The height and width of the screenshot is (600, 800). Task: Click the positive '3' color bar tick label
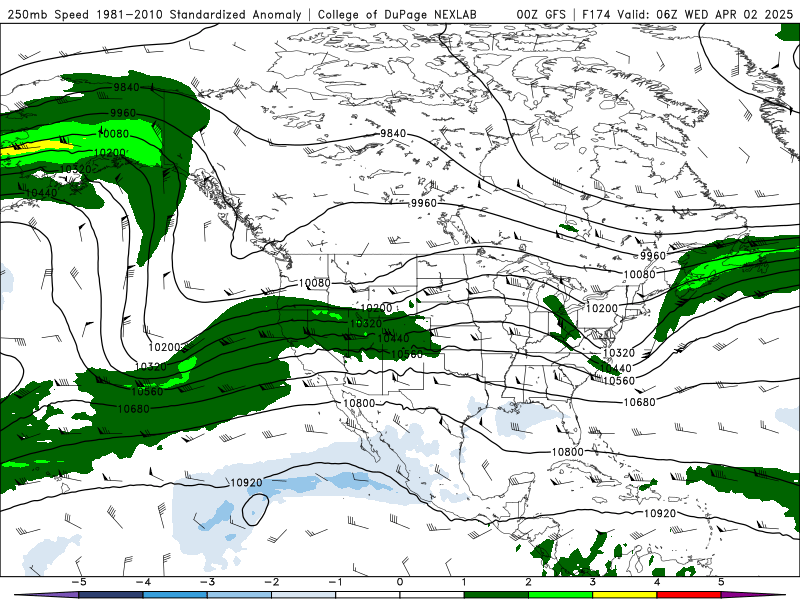[593, 582]
